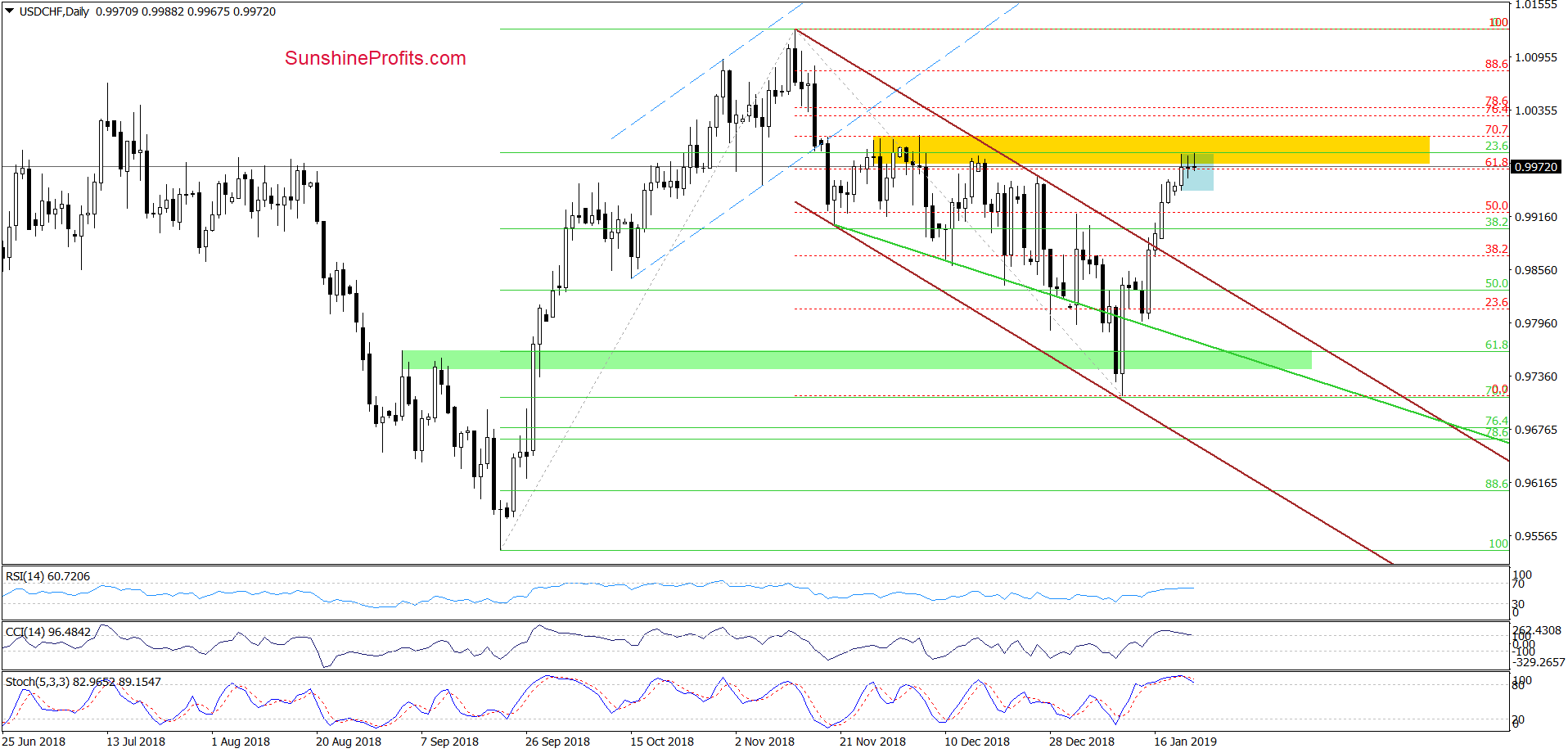
Task: Select the 0.98560 price axis value
Action: pos(1536,270)
